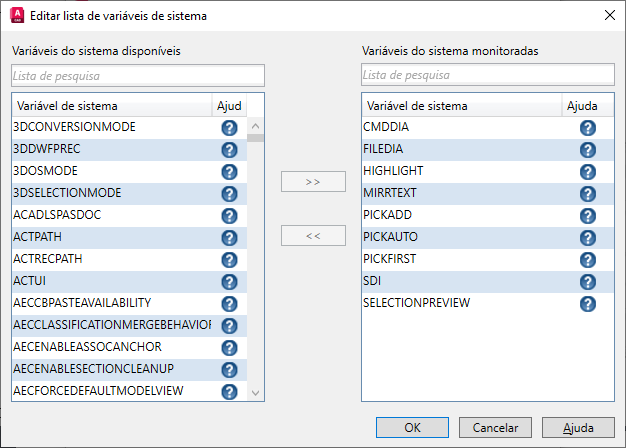Open dialog help with Ajuda button
The image size is (626, 448).
[x=579, y=428]
